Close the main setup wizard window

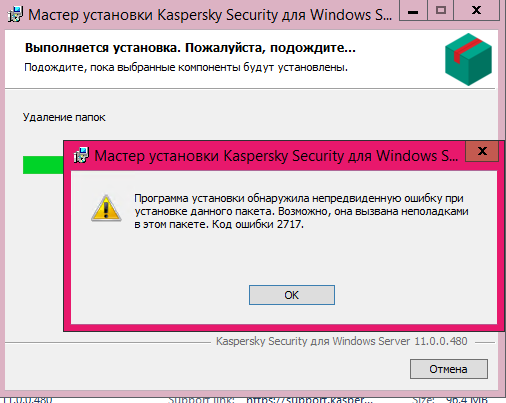477,11
